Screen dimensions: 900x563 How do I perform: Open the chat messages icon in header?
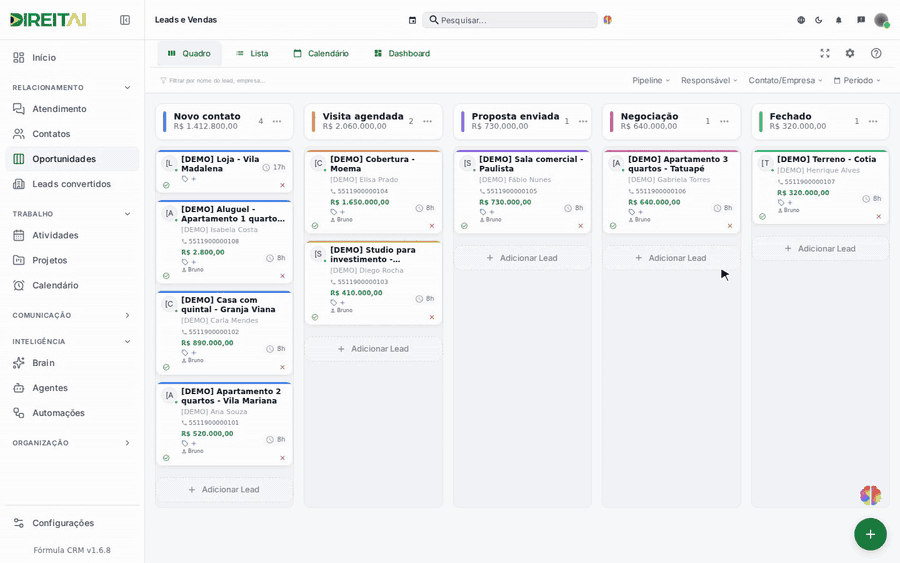pyautogui.click(x=861, y=20)
